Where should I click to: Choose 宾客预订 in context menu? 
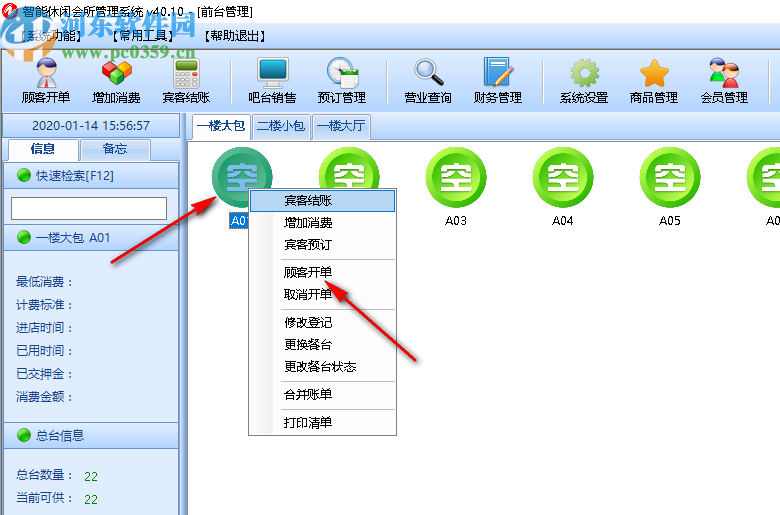322,245
